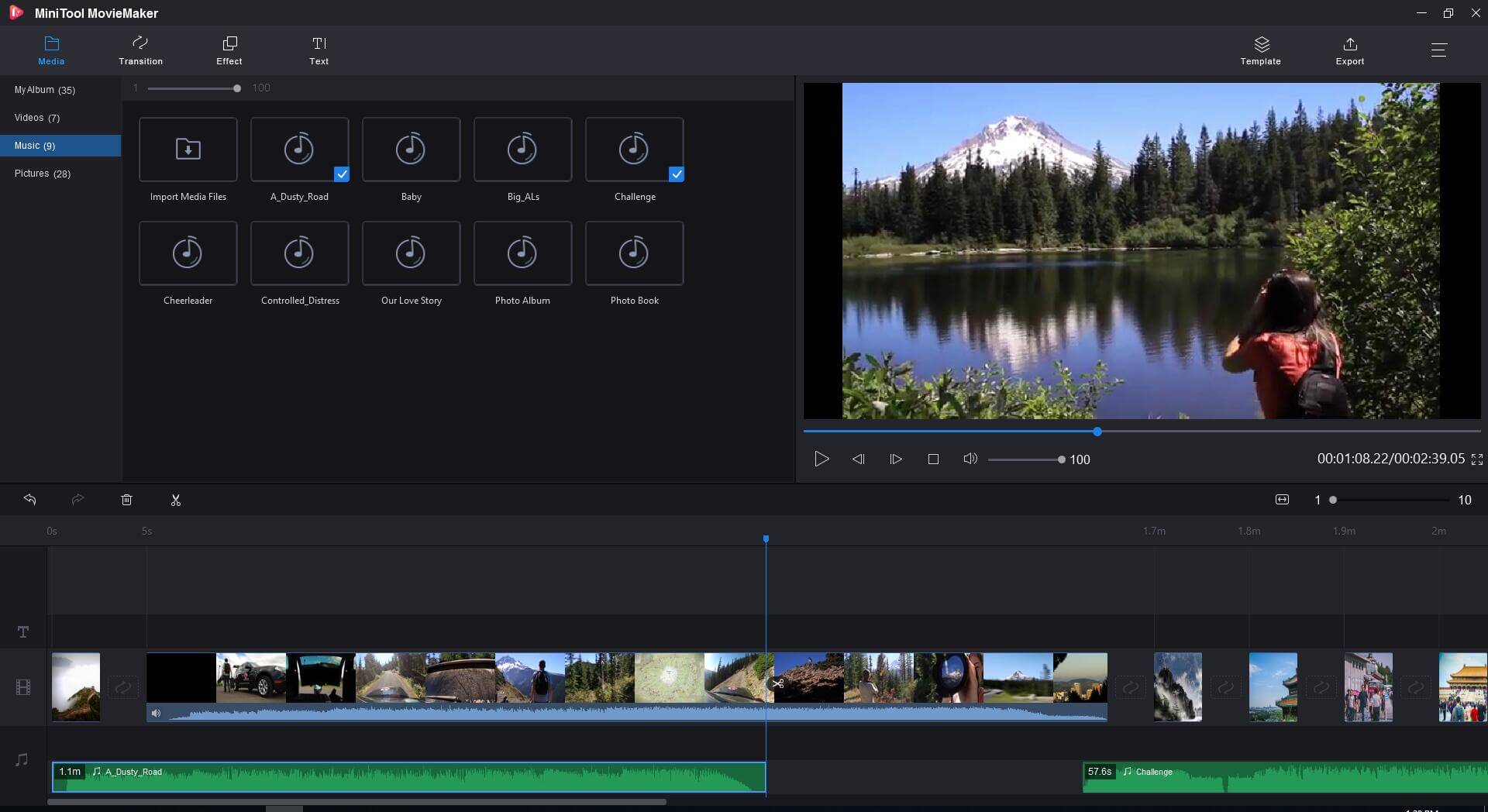1488x812 pixels.
Task: Open the Template library
Action: (1260, 50)
